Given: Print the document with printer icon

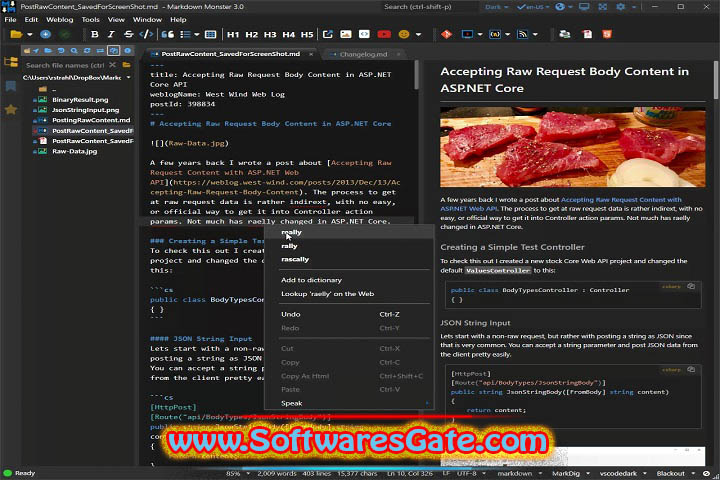Looking at the screenshot, I should pyautogui.click(x=565, y=34).
